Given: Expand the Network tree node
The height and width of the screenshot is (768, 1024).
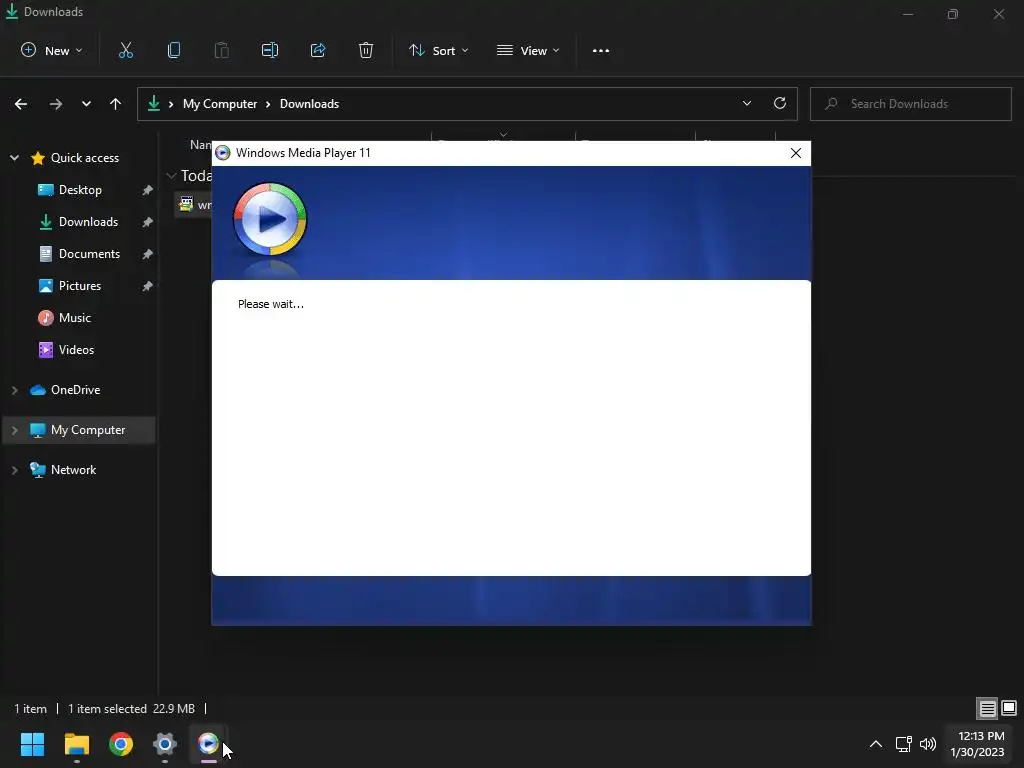Looking at the screenshot, I should point(14,470).
